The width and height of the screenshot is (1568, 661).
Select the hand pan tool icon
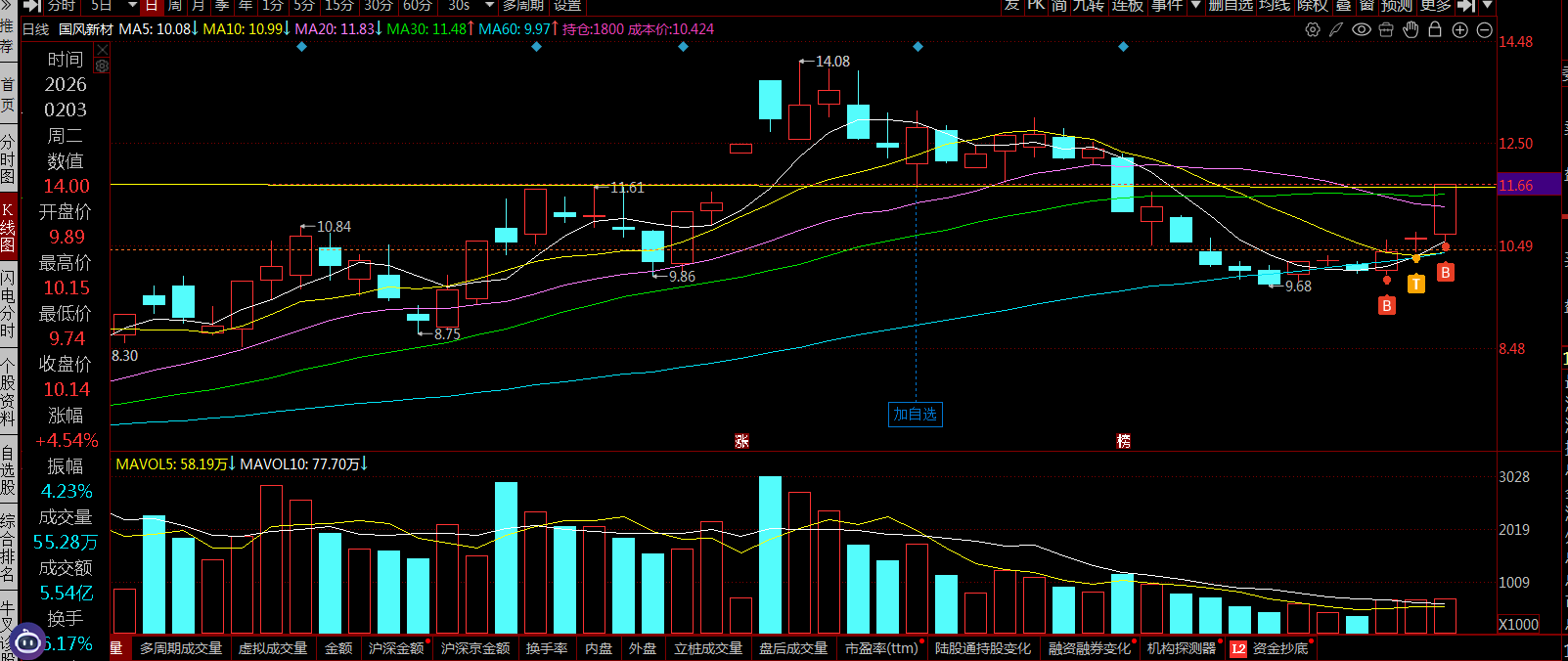click(1411, 29)
